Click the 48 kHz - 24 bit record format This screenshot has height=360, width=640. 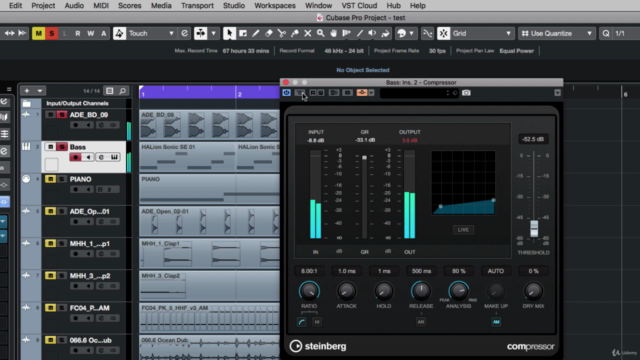(x=344, y=51)
